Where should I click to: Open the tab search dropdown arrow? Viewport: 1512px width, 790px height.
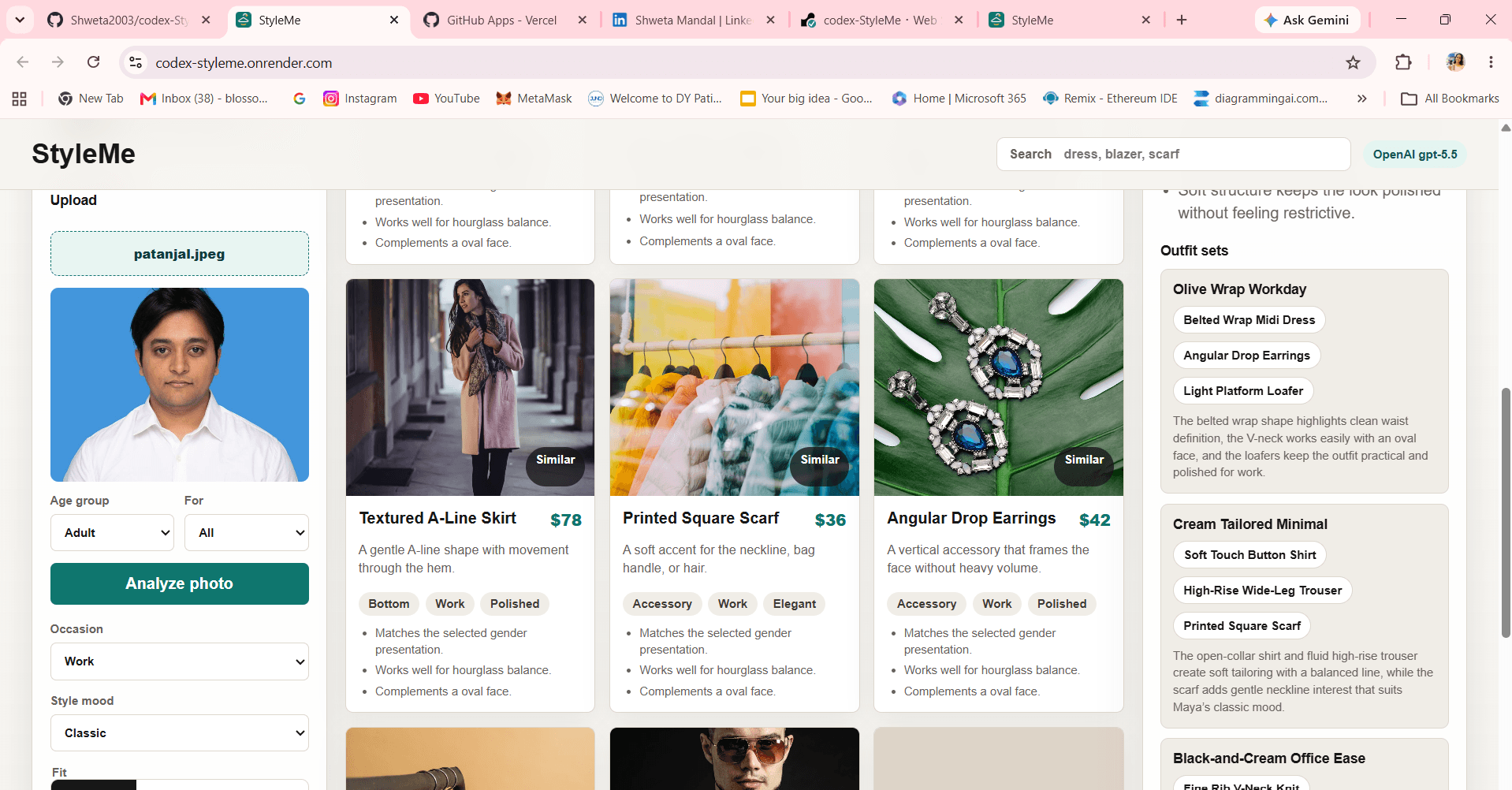click(20, 20)
